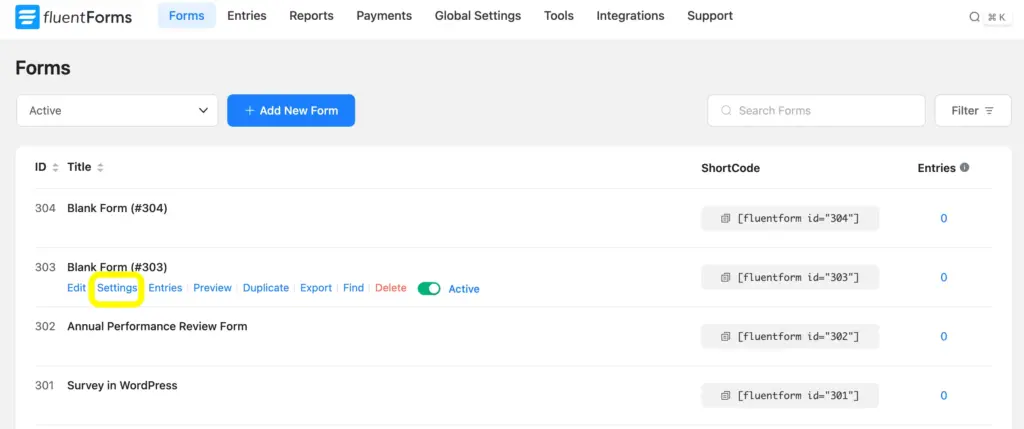This screenshot has height=429, width=1024.
Task: Open Blank Form (#303) title
Action: (118, 268)
